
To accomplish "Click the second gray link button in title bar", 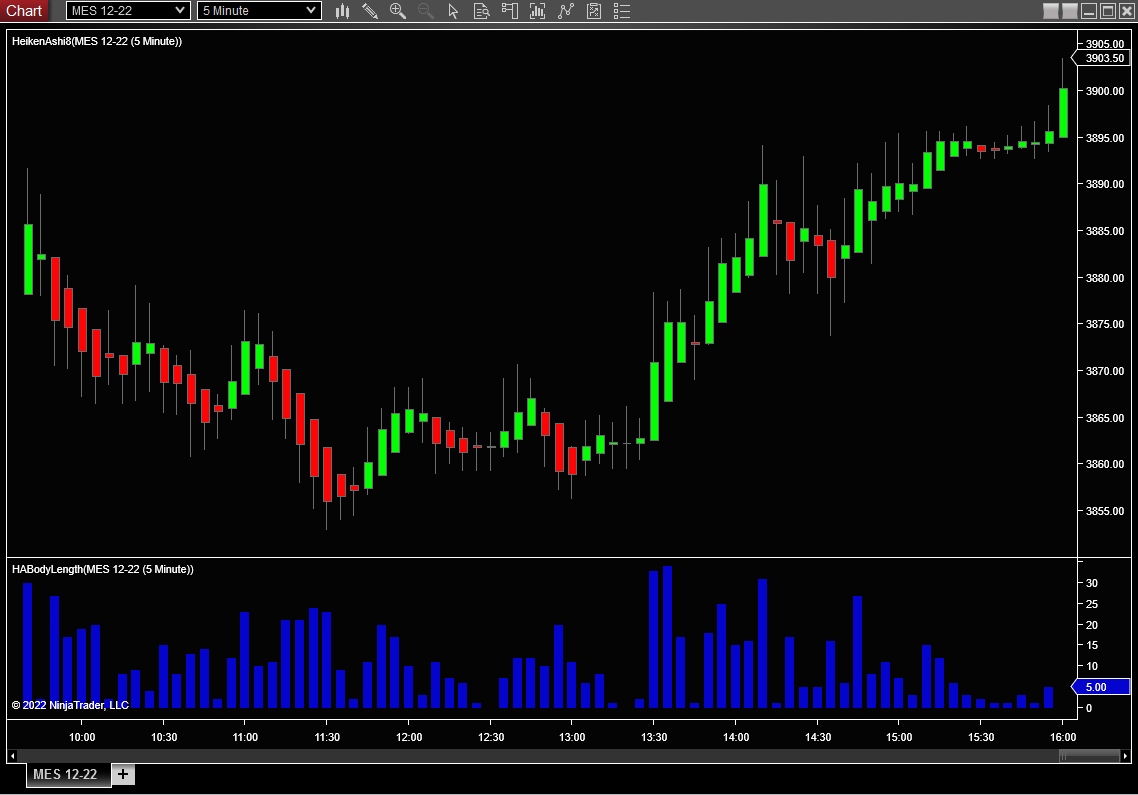I will click(1070, 11).
